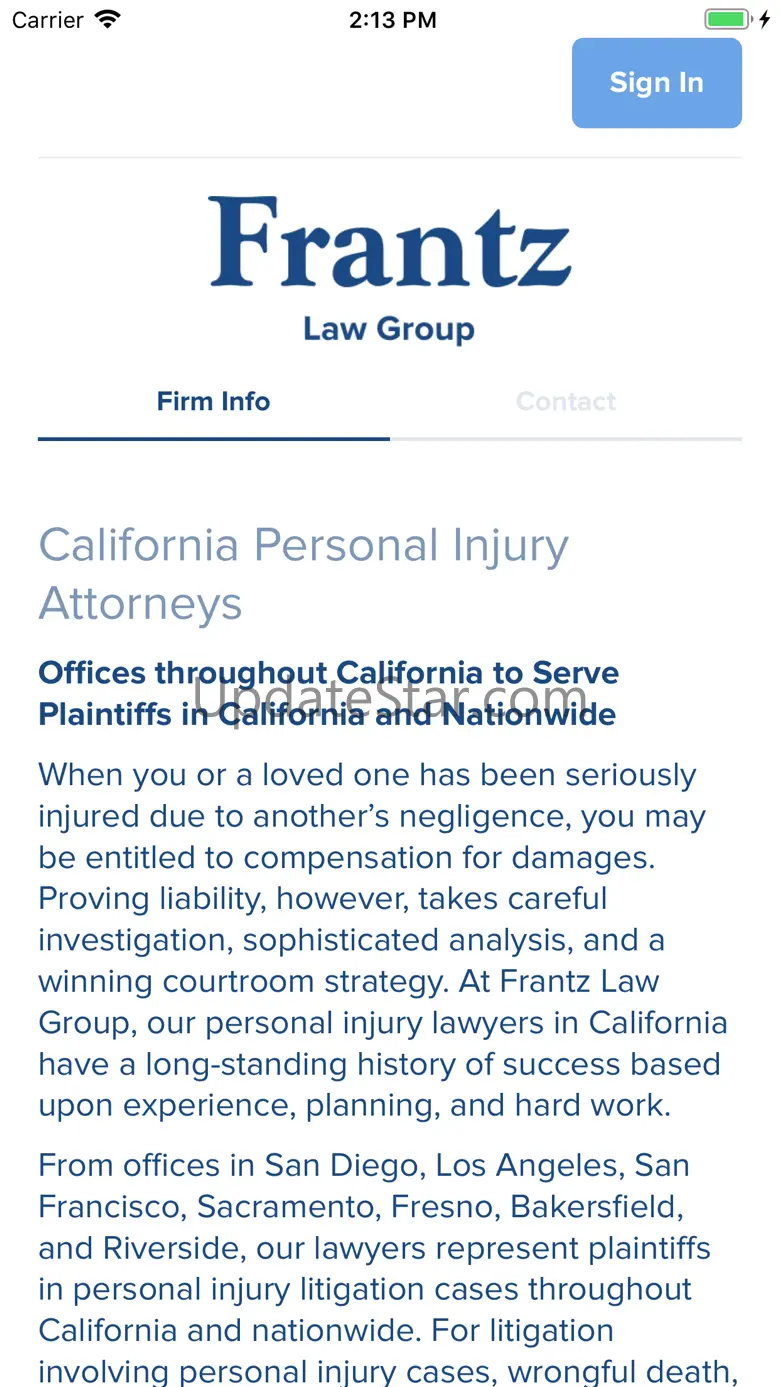Switch to the Contact tab
Screen dimensions: 780x1387
[x=565, y=402]
